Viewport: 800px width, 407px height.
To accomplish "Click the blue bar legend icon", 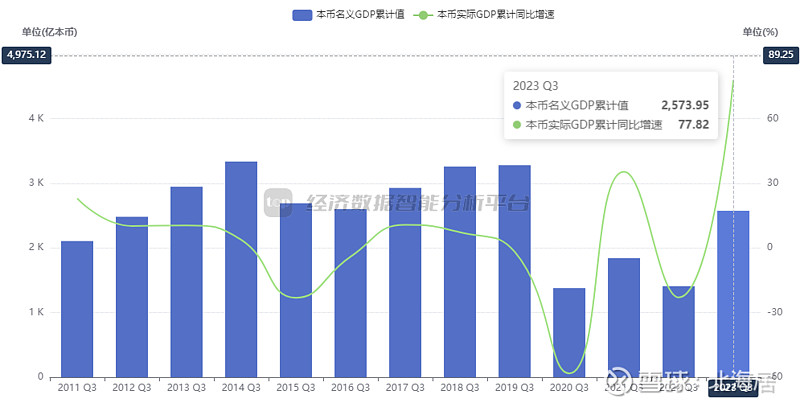I will coord(301,15).
